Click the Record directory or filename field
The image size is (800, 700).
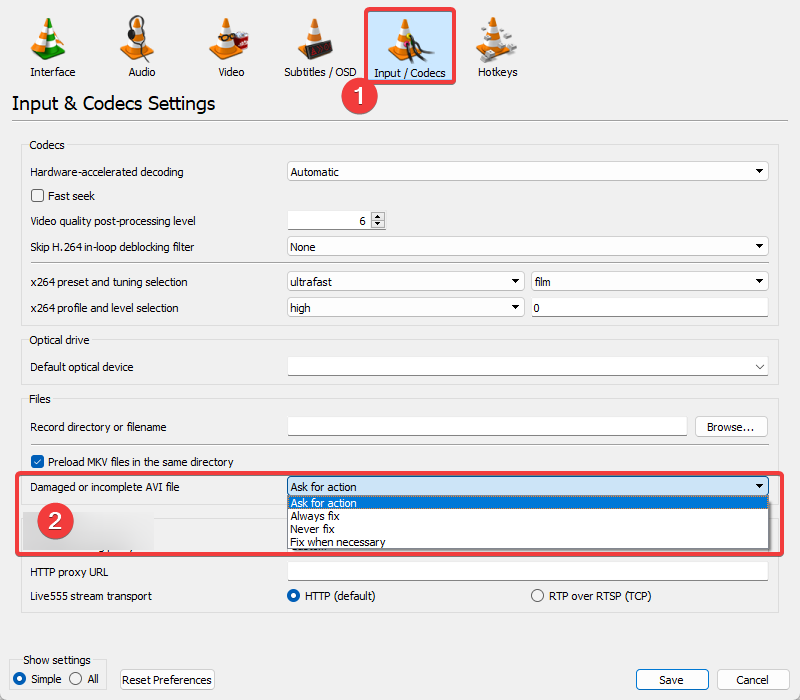pyautogui.click(x=487, y=427)
